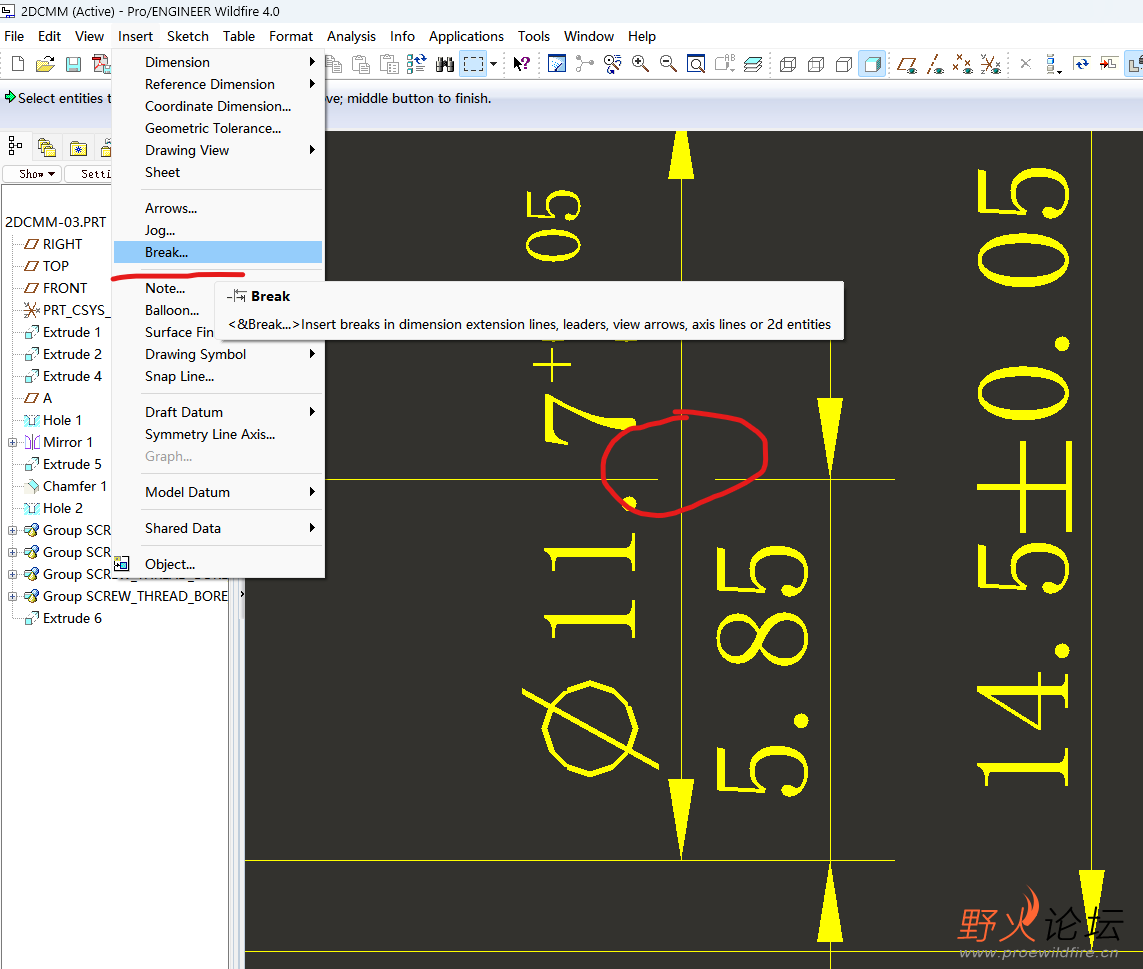
Task: Select Chamfer 1 in the model tree
Action: coord(74,486)
